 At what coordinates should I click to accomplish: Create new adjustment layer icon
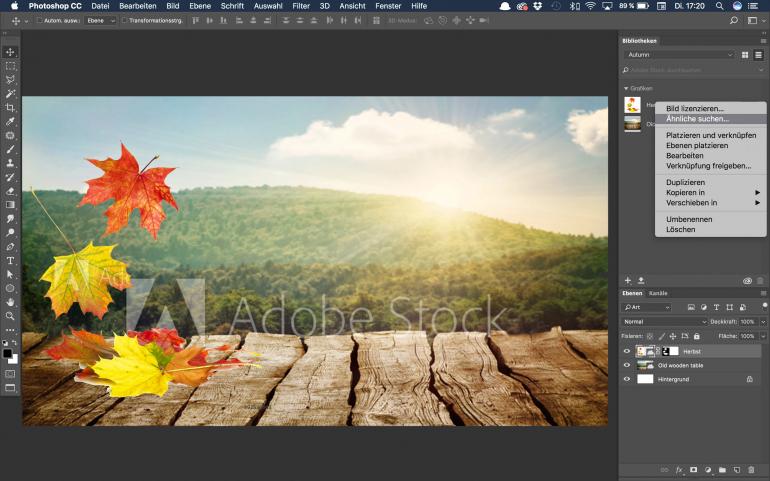pos(708,470)
